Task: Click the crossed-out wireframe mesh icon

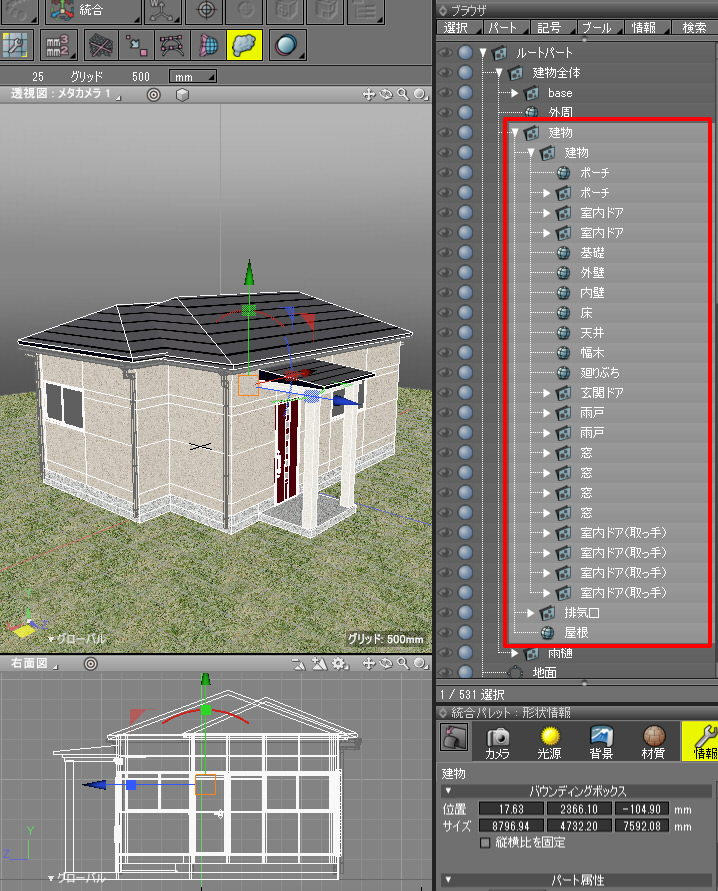Action: point(101,45)
